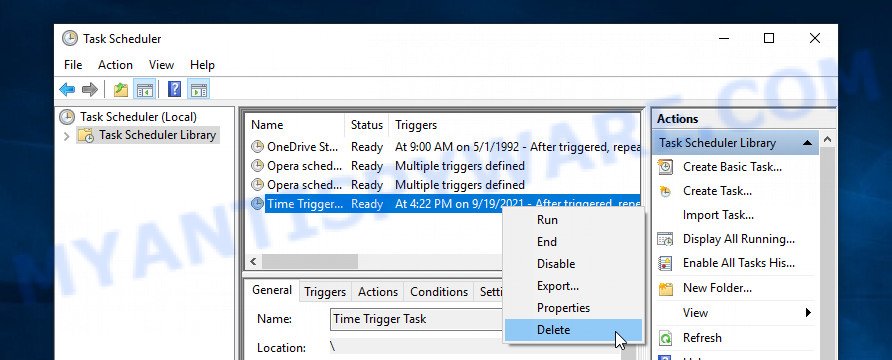Open the File menu
This screenshot has width=892, height=360.
pos(73,65)
